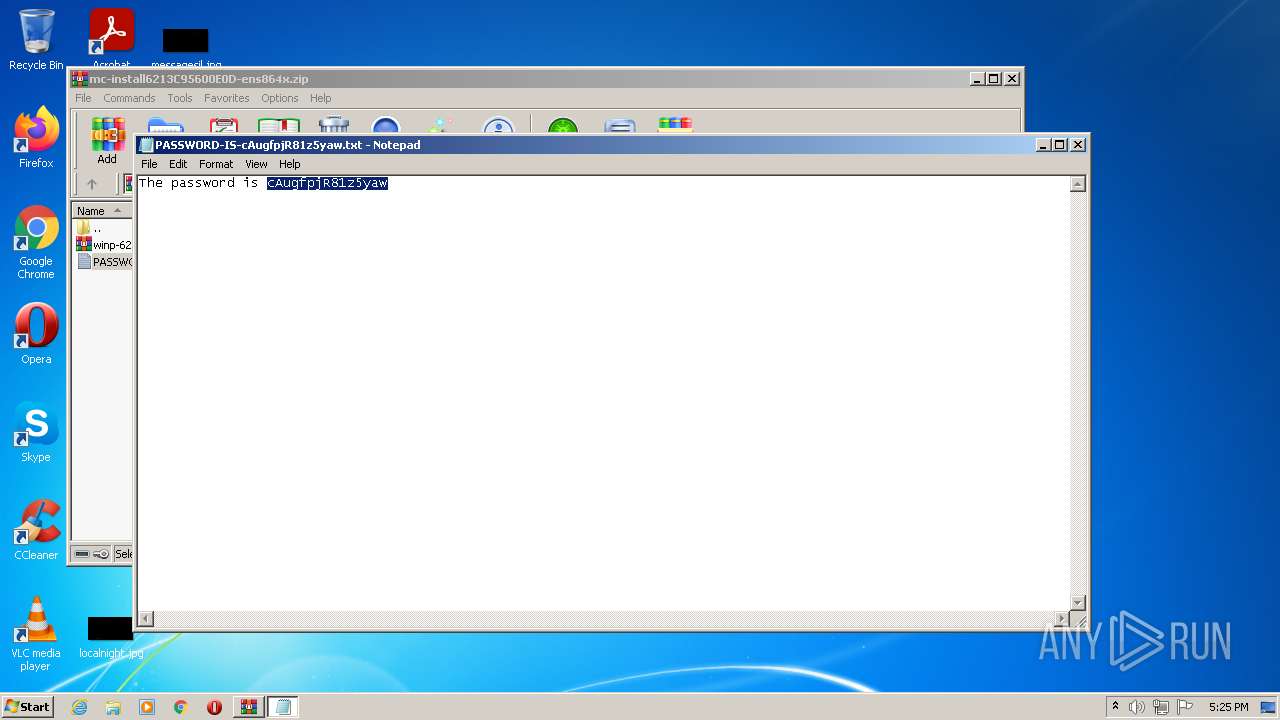Open WinRAR Commands menu
Screen dimensions: 1280x720
pyautogui.click(x=129, y=98)
